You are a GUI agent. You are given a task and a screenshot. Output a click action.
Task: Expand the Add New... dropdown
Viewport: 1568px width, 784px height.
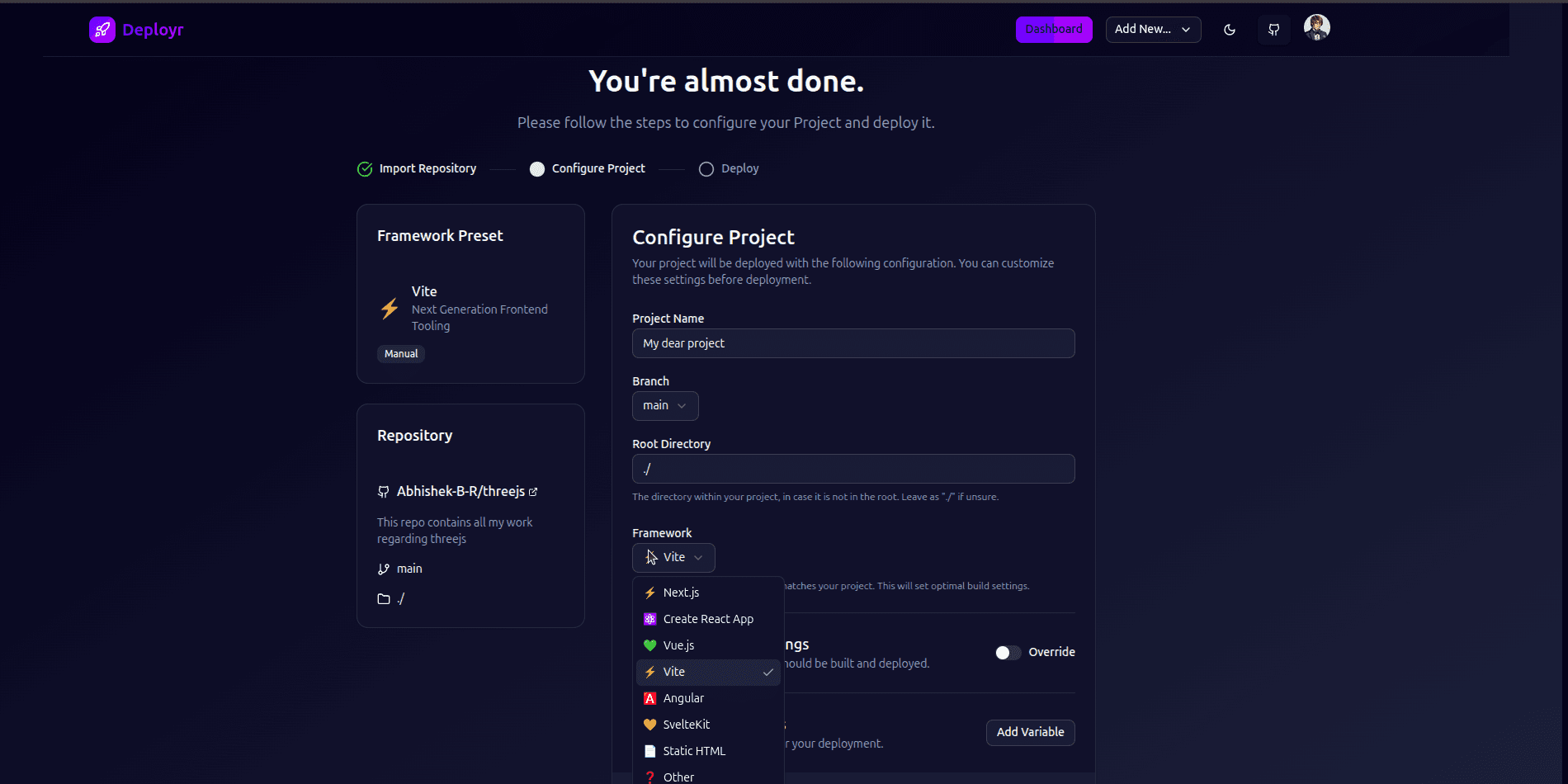click(x=1153, y=29)
